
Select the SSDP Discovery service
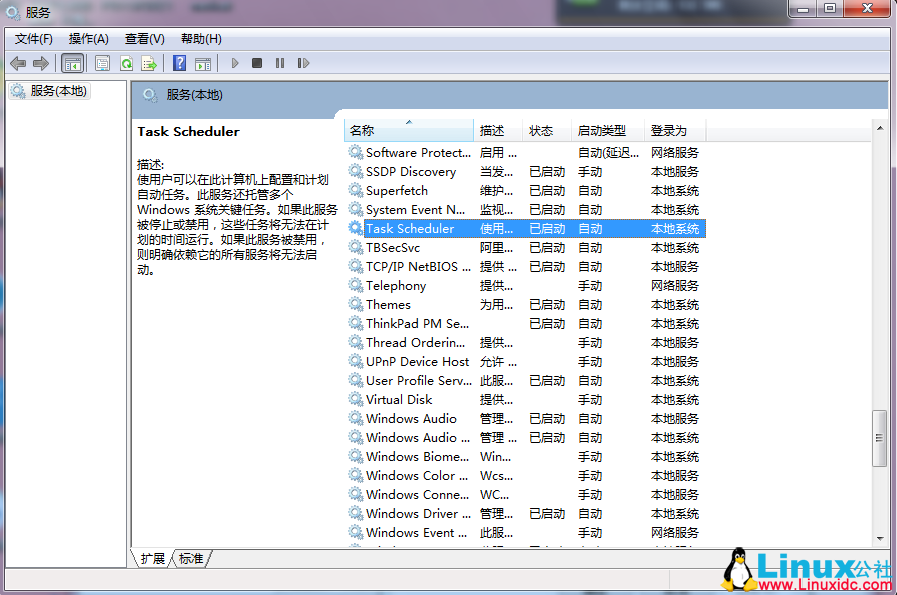point(411,171)
